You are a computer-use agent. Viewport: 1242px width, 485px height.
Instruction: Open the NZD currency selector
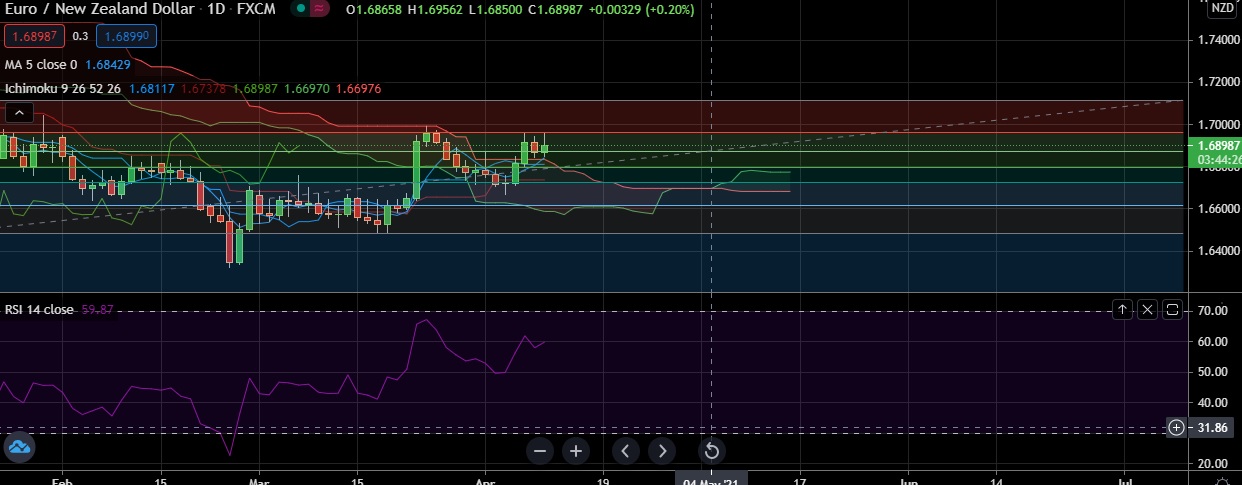coord(1222,8)
